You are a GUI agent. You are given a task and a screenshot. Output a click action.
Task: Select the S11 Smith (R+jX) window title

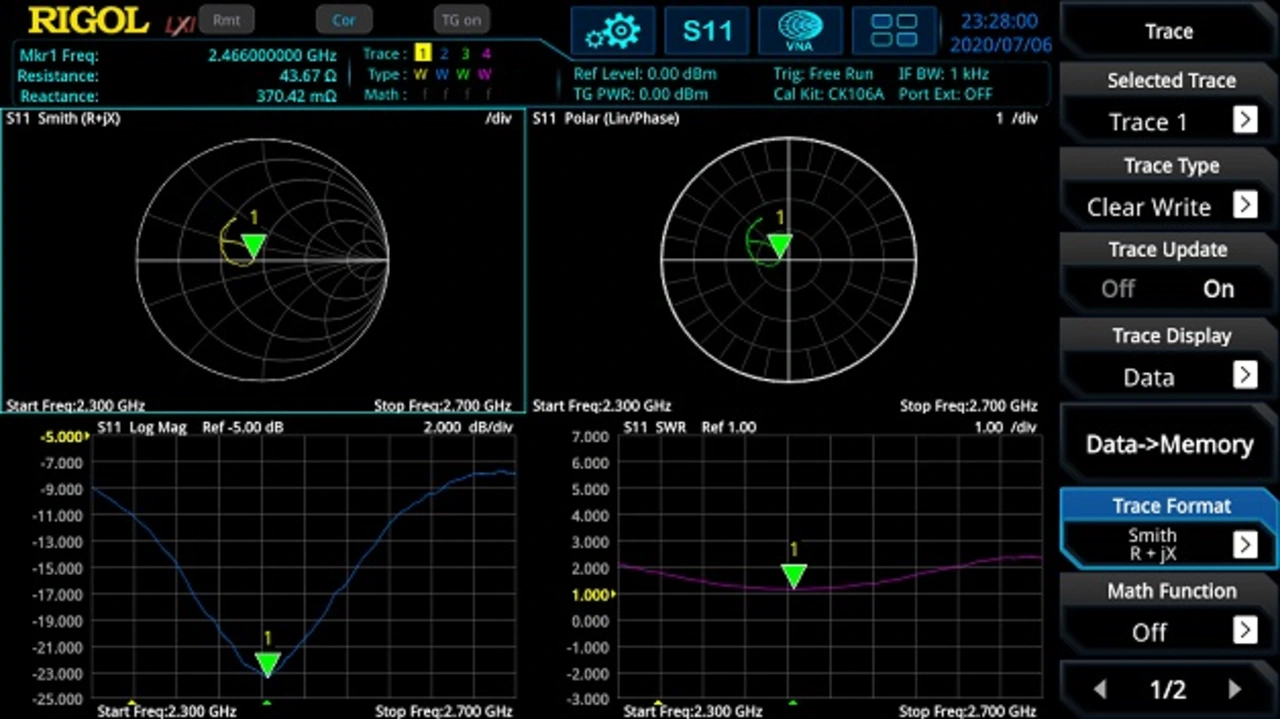coord(63,118)
